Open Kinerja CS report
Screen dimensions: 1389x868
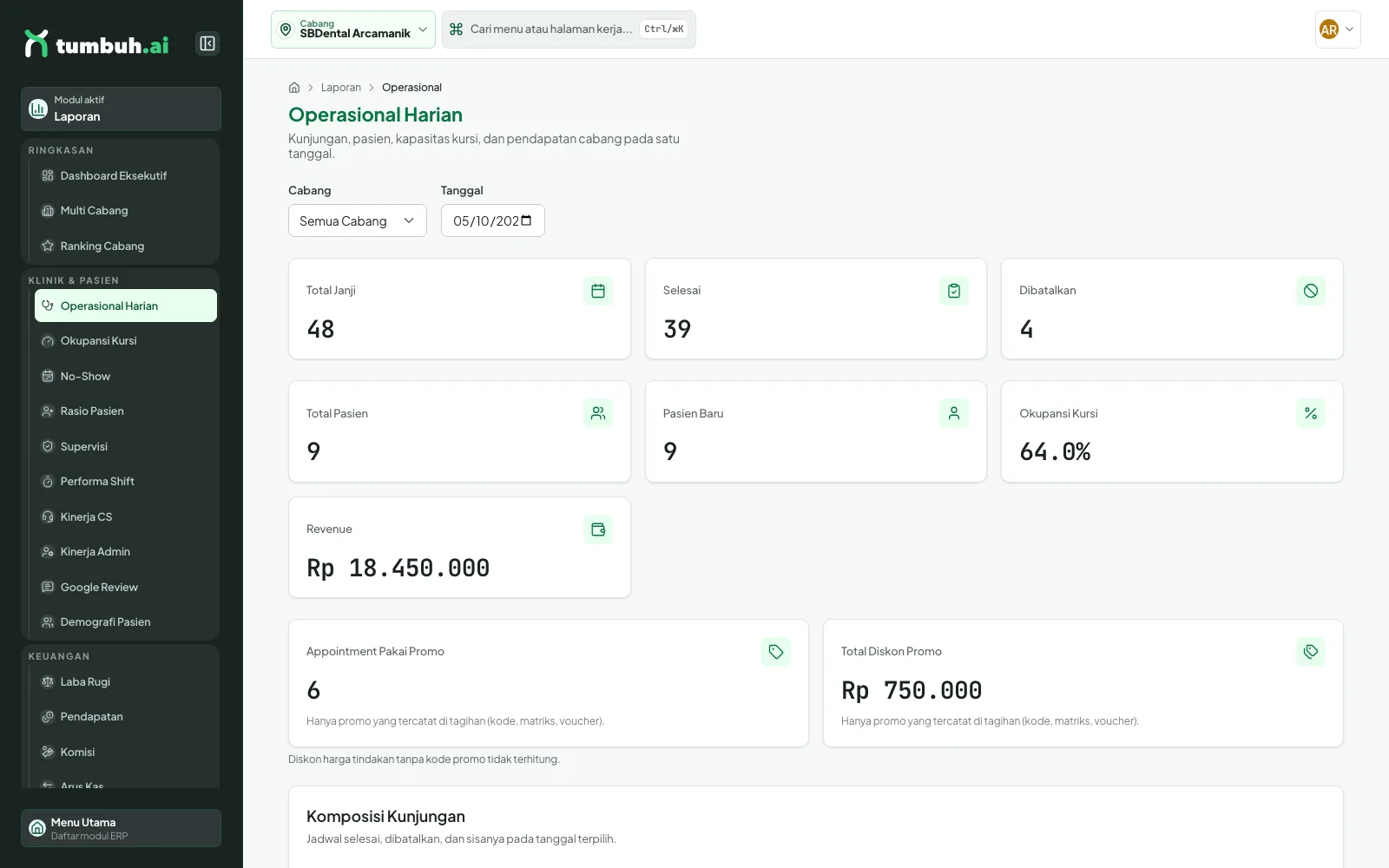(126, 516)
